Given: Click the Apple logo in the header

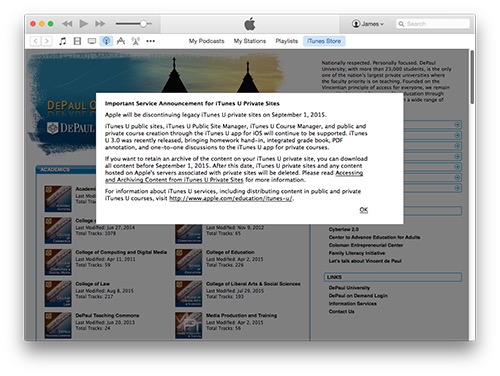Looking at the screenshot, I should [x=250, y=24].
